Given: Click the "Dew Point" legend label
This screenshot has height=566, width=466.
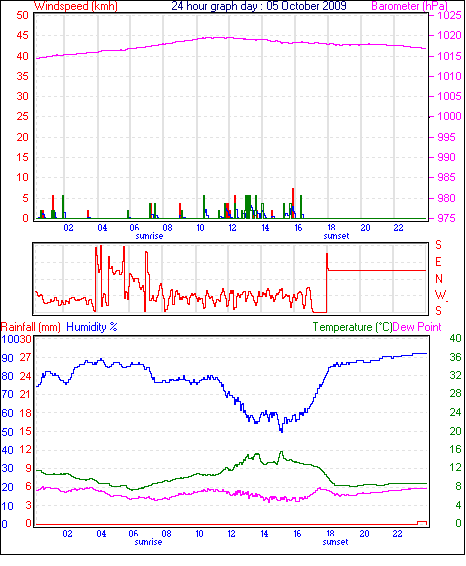Looking at the screenshot, I should pyautogui.click(x=417, y=327).
